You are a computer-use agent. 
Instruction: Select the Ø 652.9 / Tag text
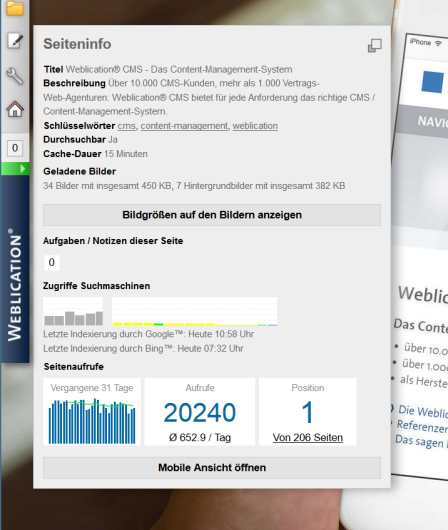click(200, 437)
